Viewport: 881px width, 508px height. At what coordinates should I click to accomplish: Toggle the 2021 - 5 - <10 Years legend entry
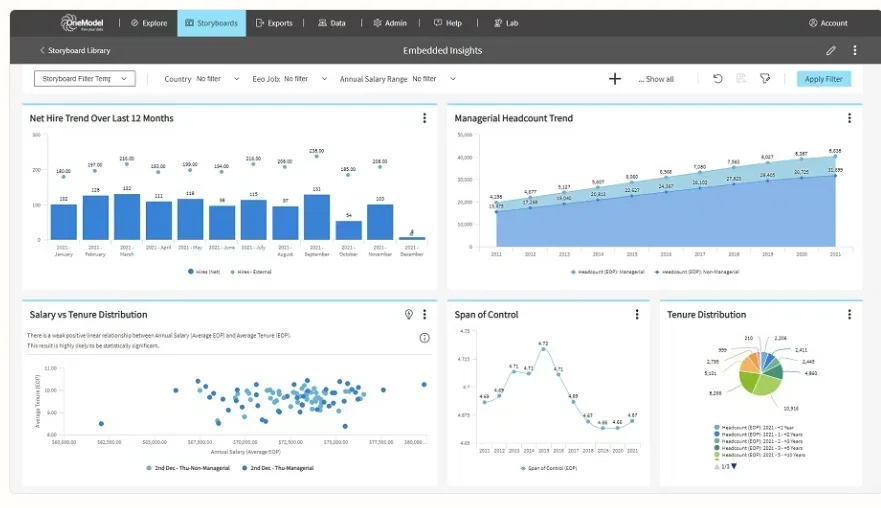pyautogui.click(x=759, y=455)
